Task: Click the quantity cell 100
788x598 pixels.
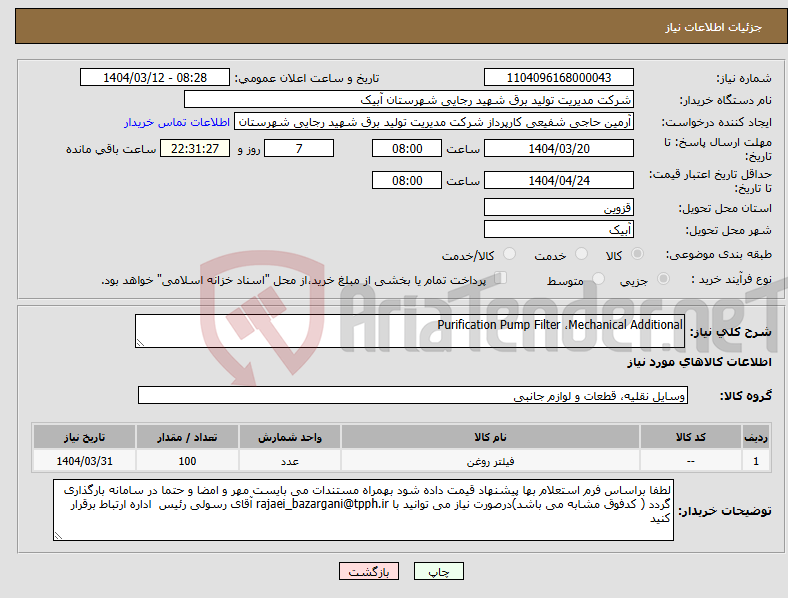Action: [x=187, y=461]
